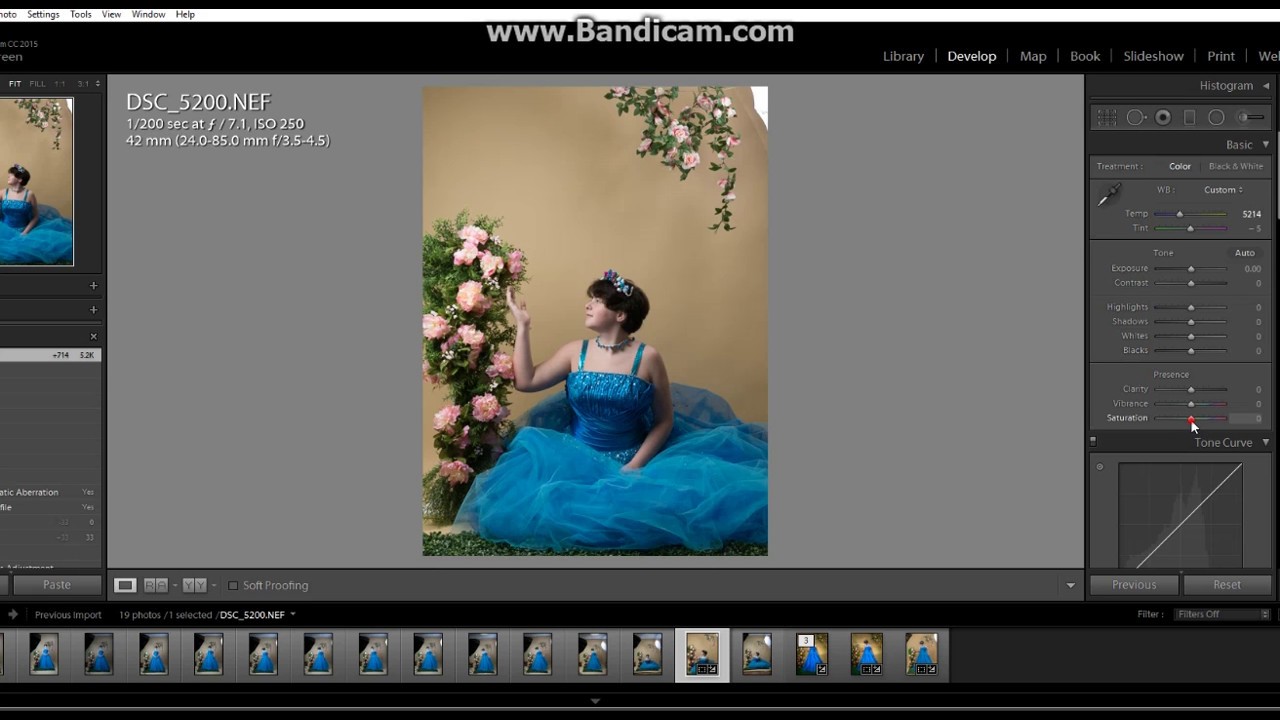Viewport: 1280px width, 720px height.
Task: Set navigator zoom to FIT
Action: tap(15, 84)
